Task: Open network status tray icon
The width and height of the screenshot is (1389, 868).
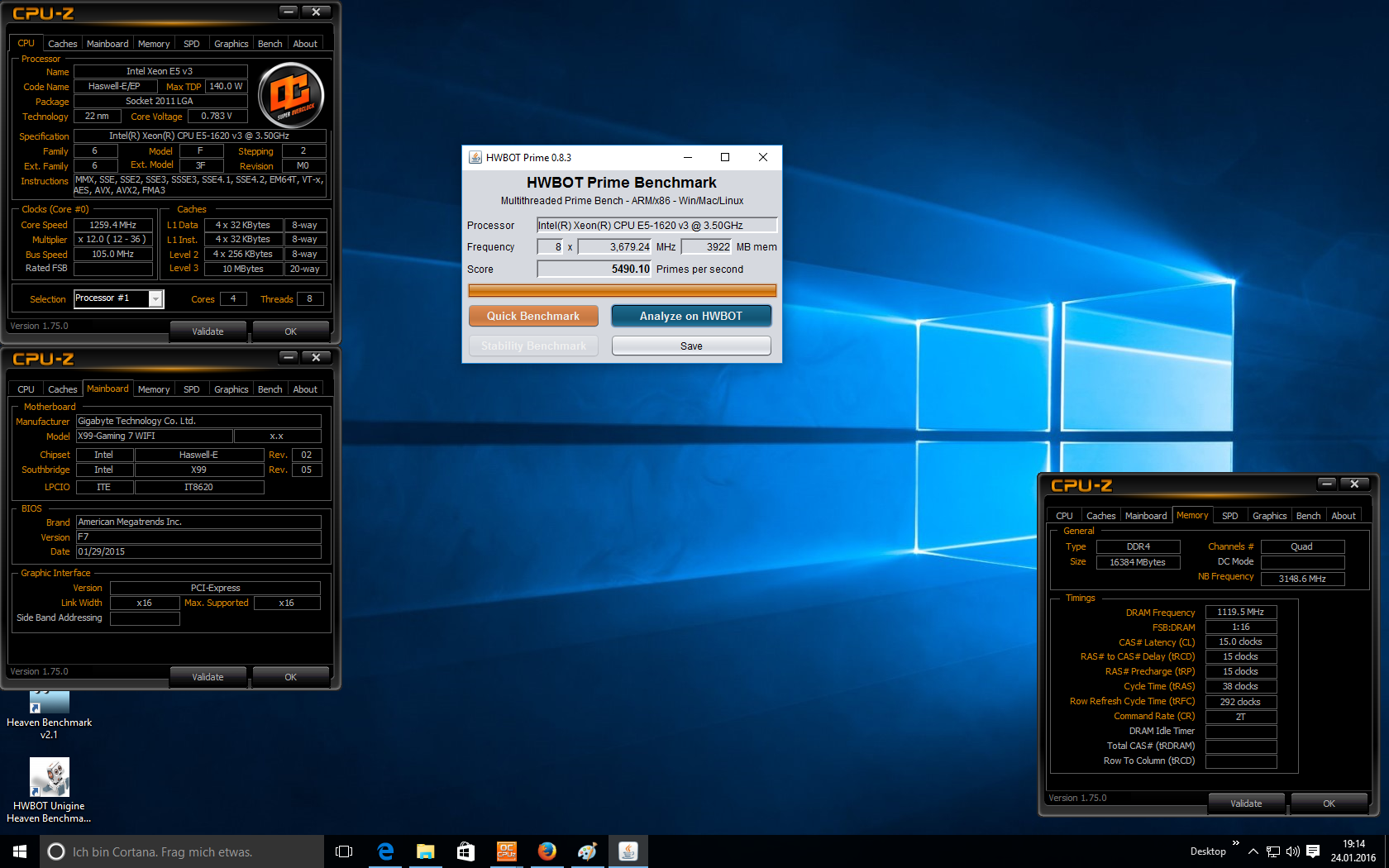Action: click(x=1273, y=851)
